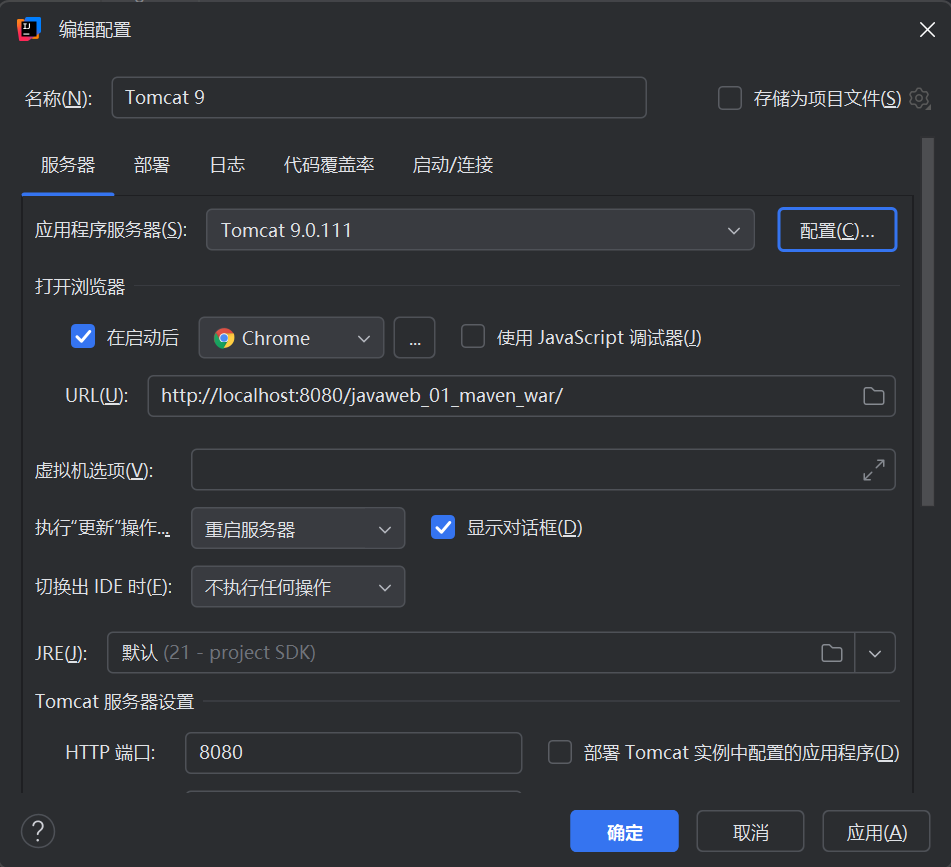Open help with the question mark icon

click(x=38, y=831)
